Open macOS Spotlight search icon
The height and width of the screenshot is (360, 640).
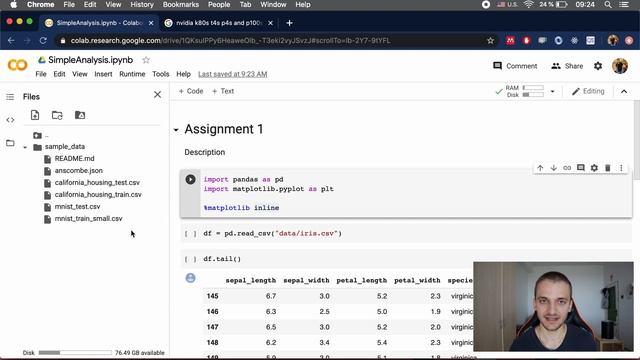click(x=608, y=4)
